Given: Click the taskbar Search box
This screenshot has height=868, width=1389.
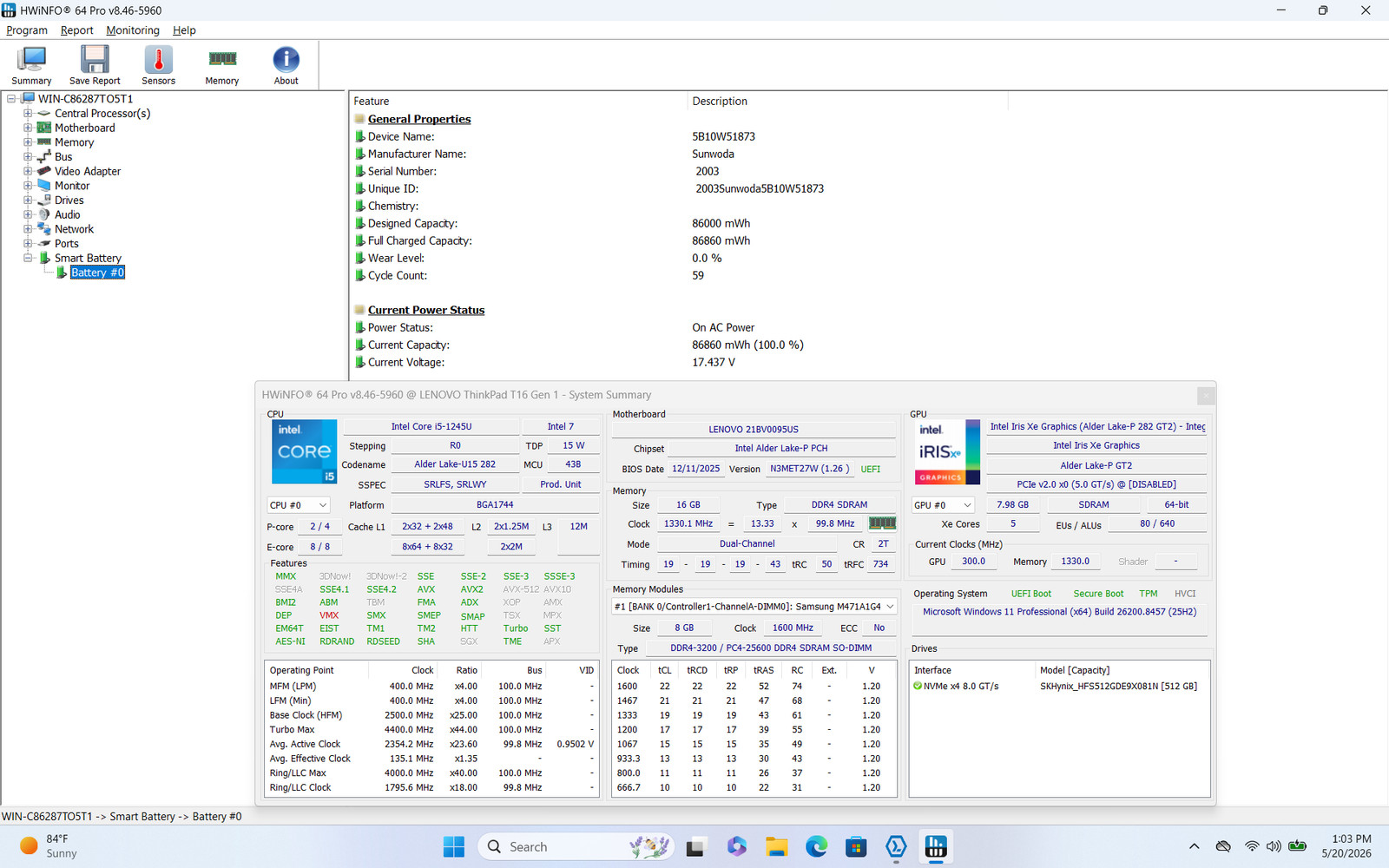Looking at the screenshot, I should (x=576, y=846).
